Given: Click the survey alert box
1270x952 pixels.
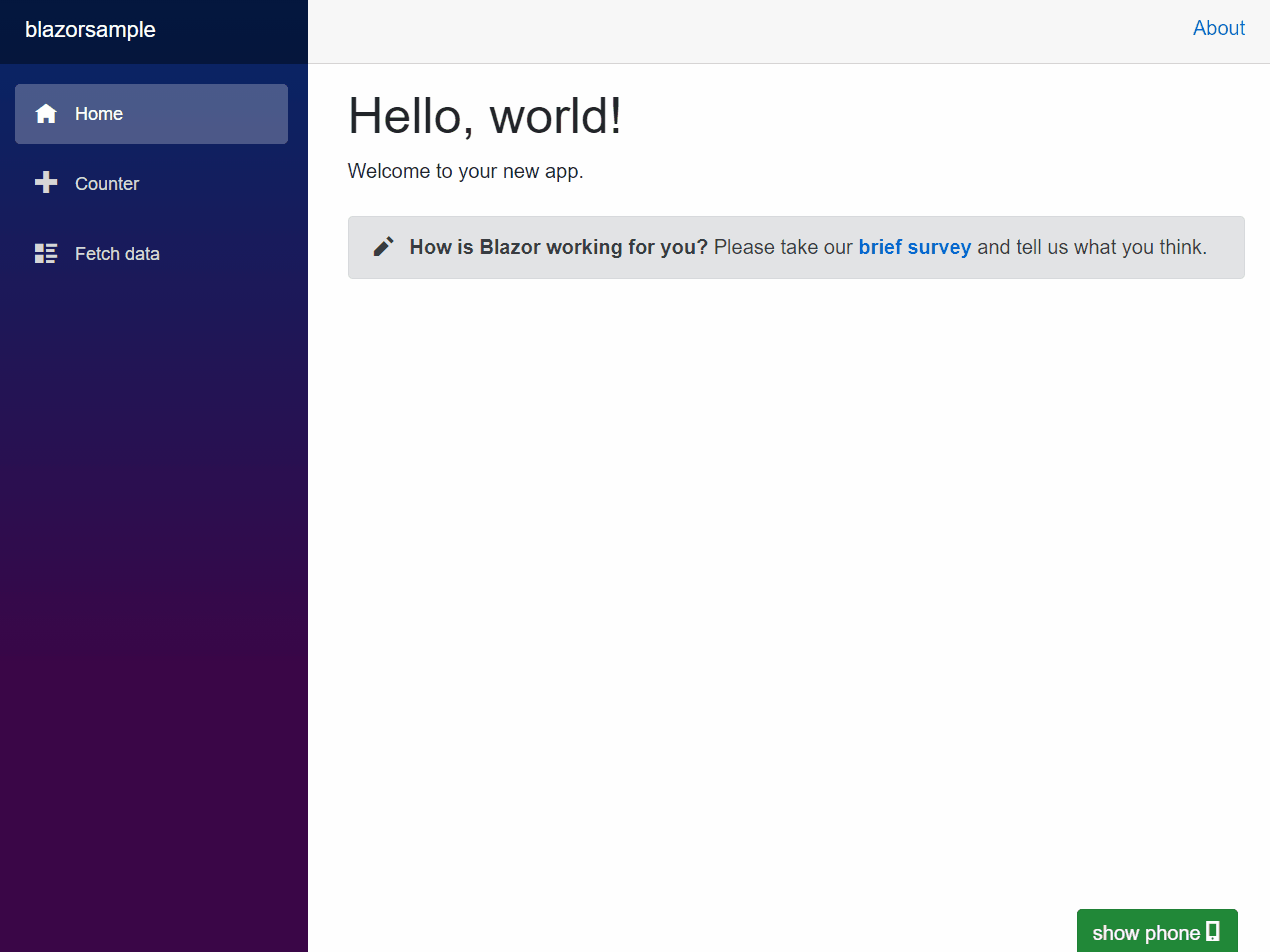Looking at the screenshot, I should tap(795, 247).
